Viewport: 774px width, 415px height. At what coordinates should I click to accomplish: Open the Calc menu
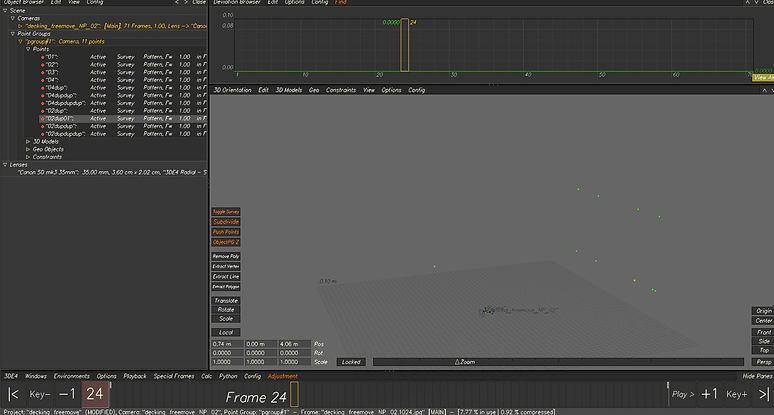pos(206,377)
